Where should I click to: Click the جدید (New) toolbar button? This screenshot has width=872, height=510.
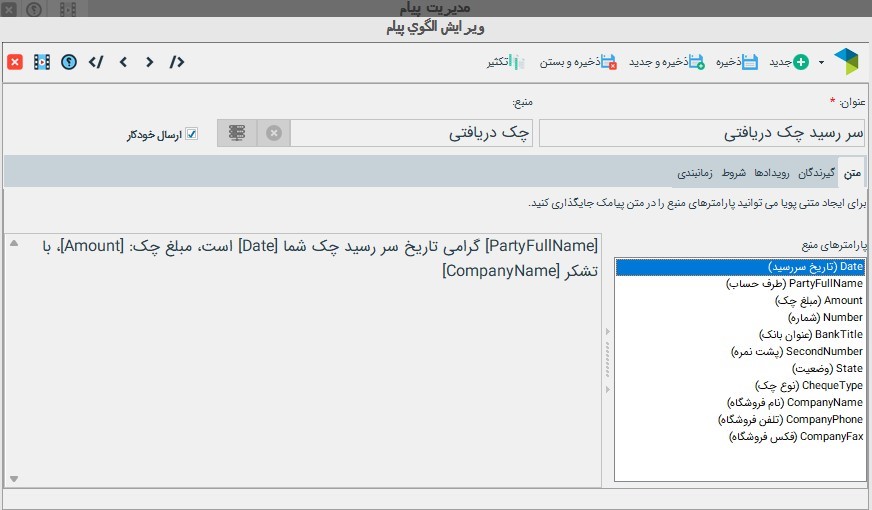788,62
